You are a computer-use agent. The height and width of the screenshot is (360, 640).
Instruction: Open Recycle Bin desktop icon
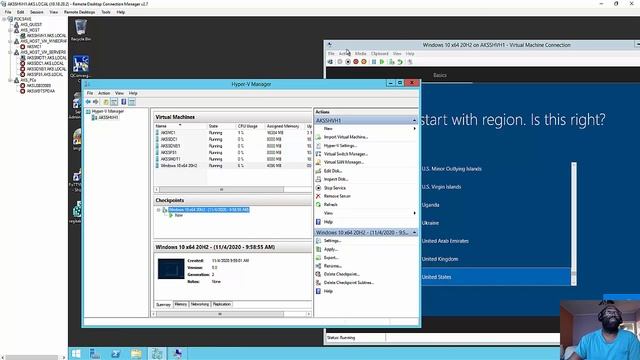(x=81, y=30)
